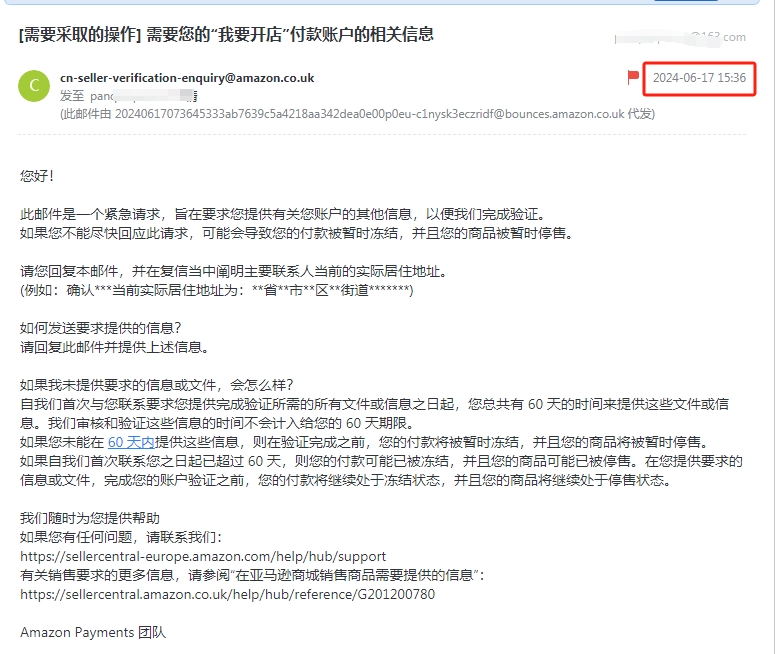Open the sellercentral-europe support URL
This screenshot has width=775, height=654.
click(203, 556)
